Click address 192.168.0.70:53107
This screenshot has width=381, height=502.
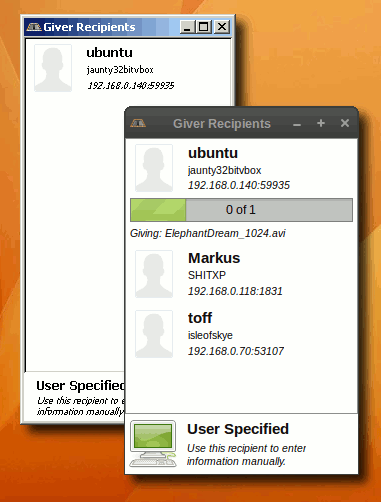click(x=236, y=351)
